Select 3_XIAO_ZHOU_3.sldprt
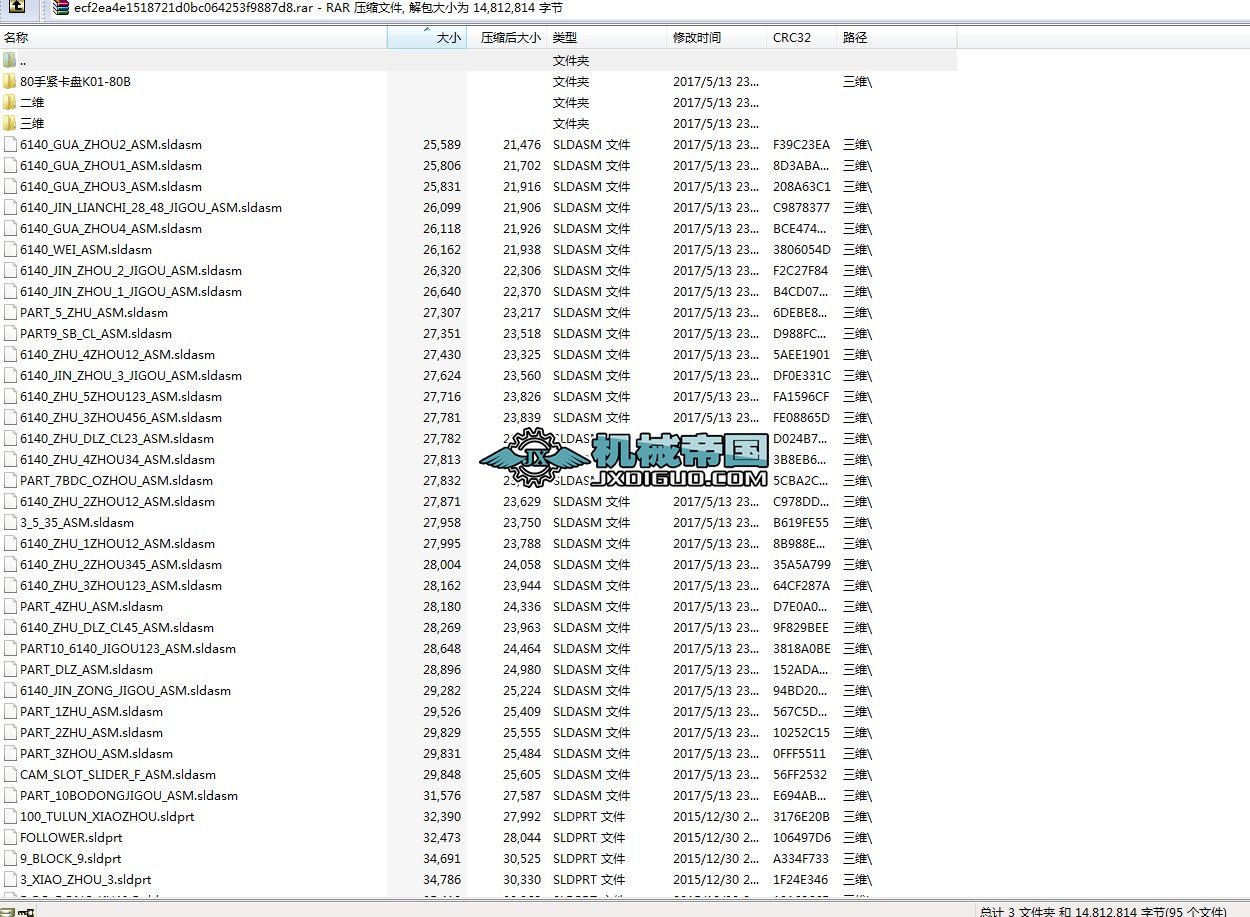1250x917 pixels. pos(85,880)
